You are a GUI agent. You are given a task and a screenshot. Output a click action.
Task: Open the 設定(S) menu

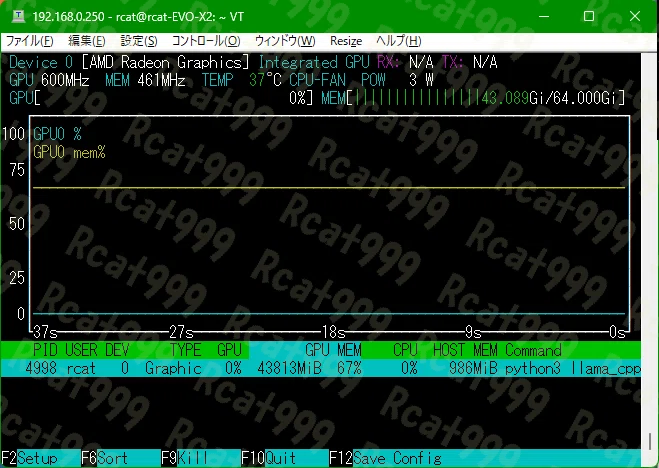coord(139,41)
